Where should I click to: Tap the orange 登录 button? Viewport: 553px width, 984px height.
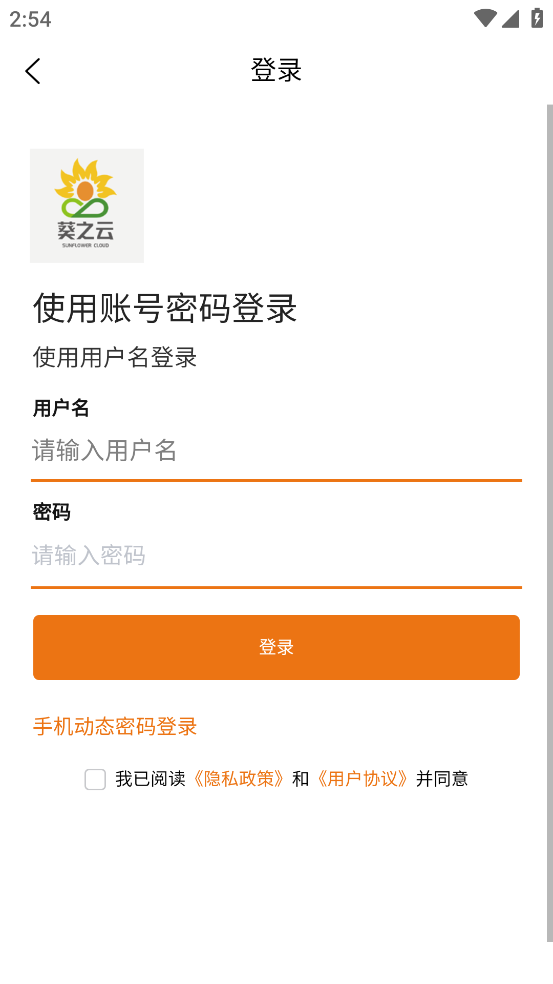276,647
